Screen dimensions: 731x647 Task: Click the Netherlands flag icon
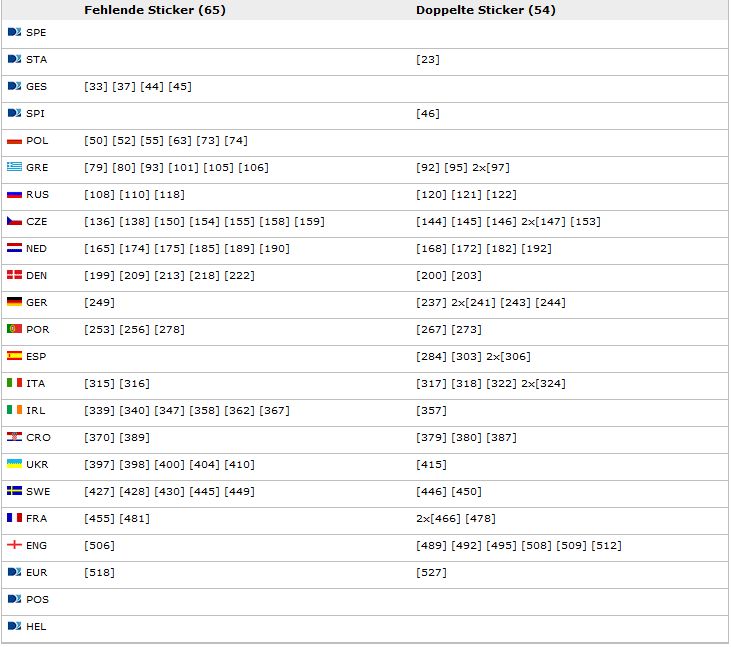tap(14, 248)
